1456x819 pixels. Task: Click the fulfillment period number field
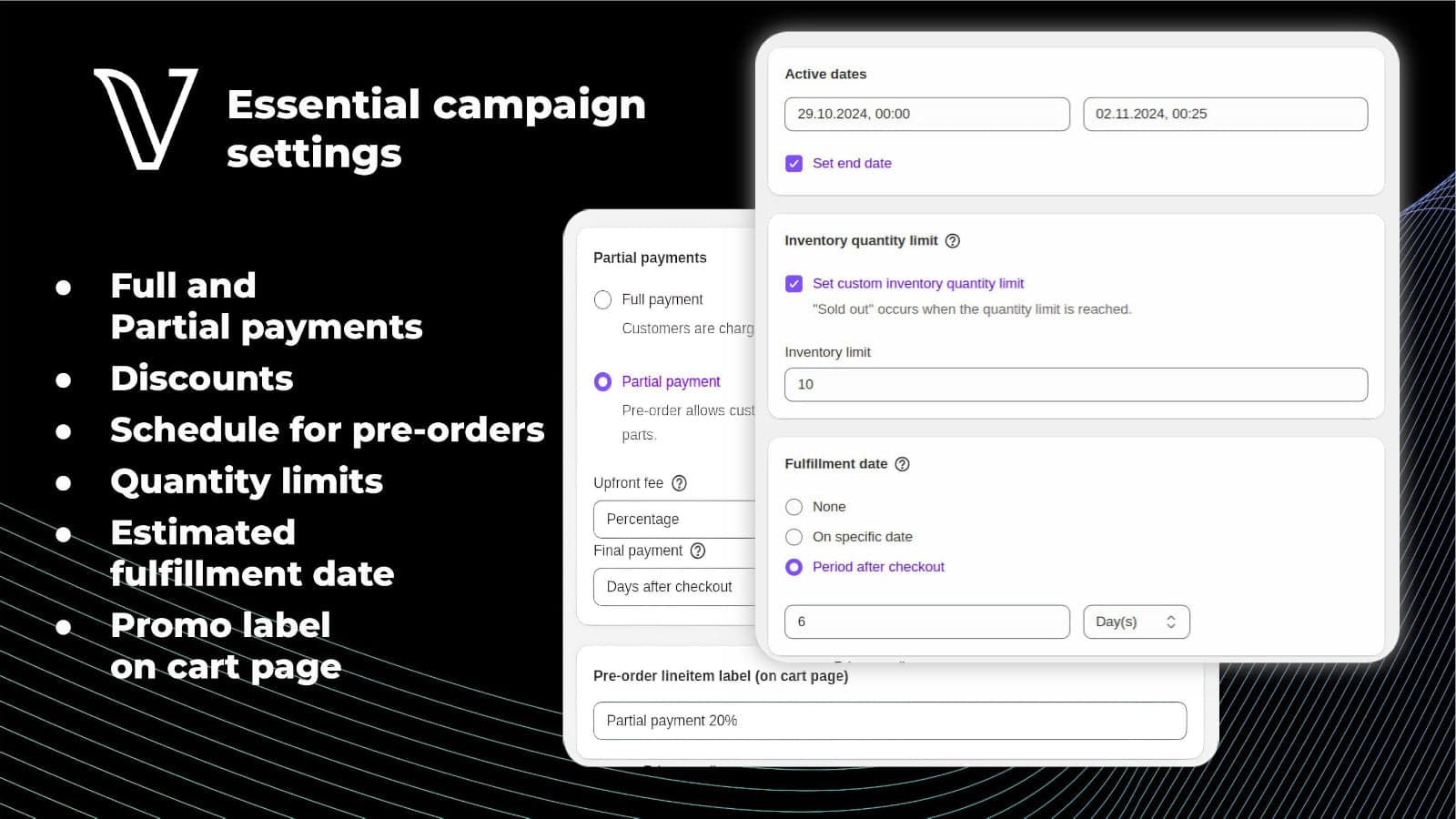[926, 622]
